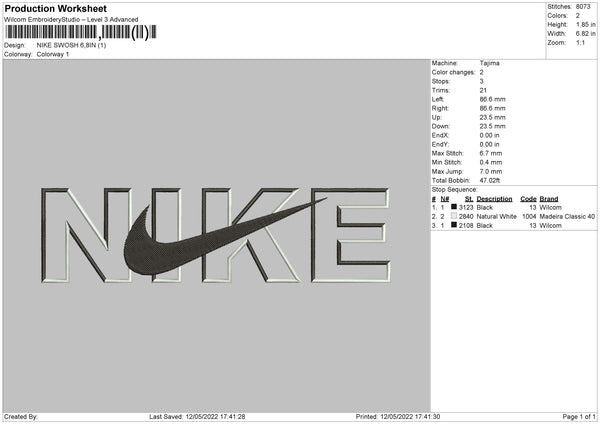Screen dimensions: 600x424
Task: Click the Total Bobbin value 47.02ft
Action: [x=490, y=180]
